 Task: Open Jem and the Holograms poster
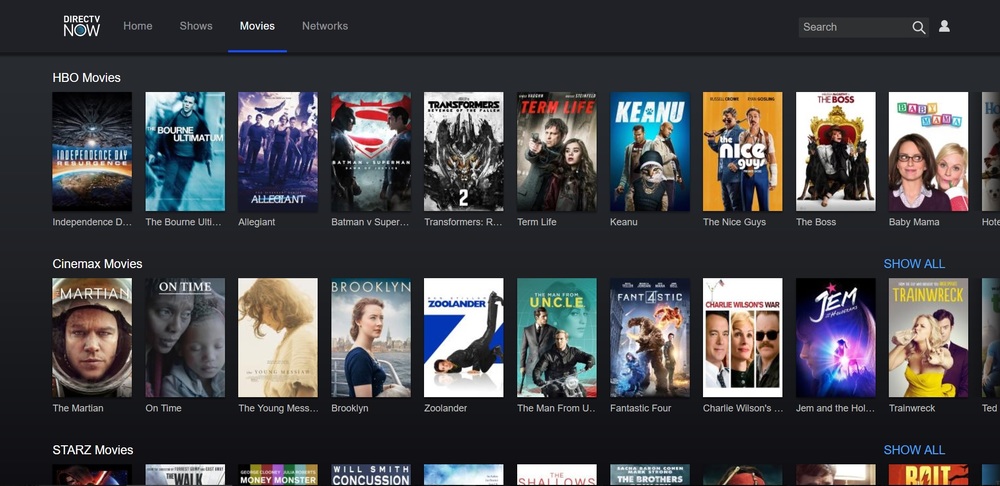835,337
